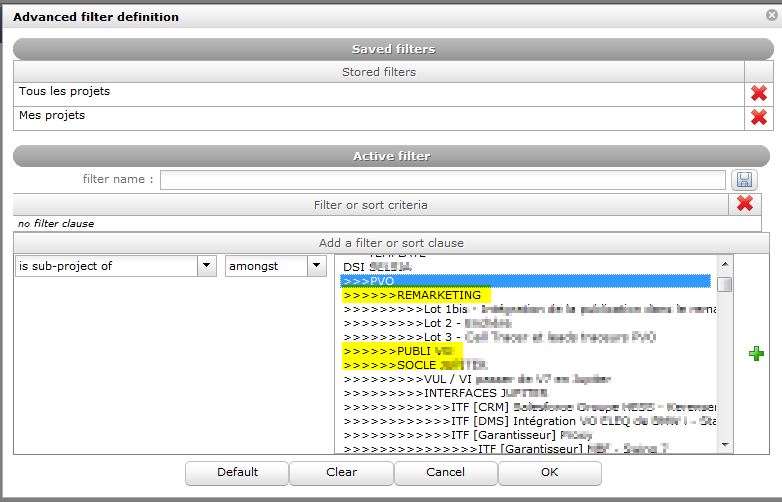Apply the 'Mes projets' stored filter
Image resolution: width=782 pixels, height=502 pixels.
coord(52,116)
